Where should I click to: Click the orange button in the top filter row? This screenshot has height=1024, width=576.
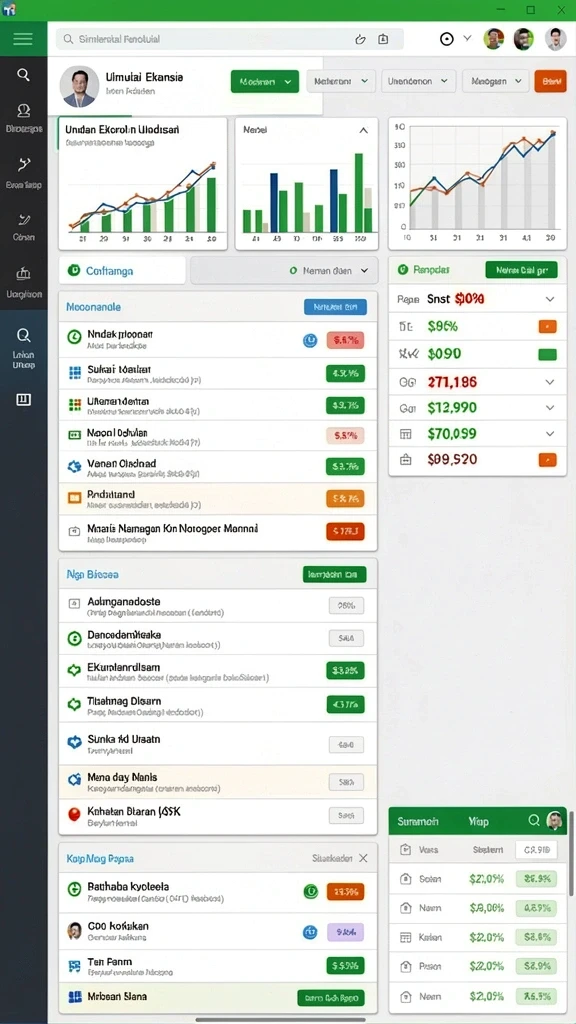(550, 82)
